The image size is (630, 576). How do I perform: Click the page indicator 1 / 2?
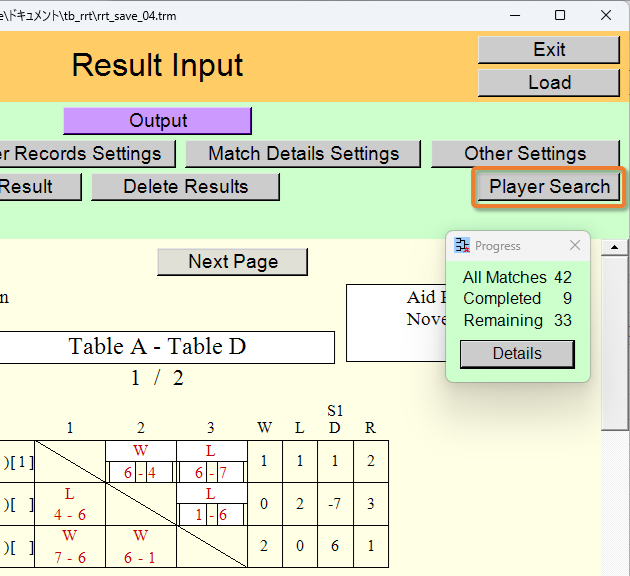pos(157,378)
